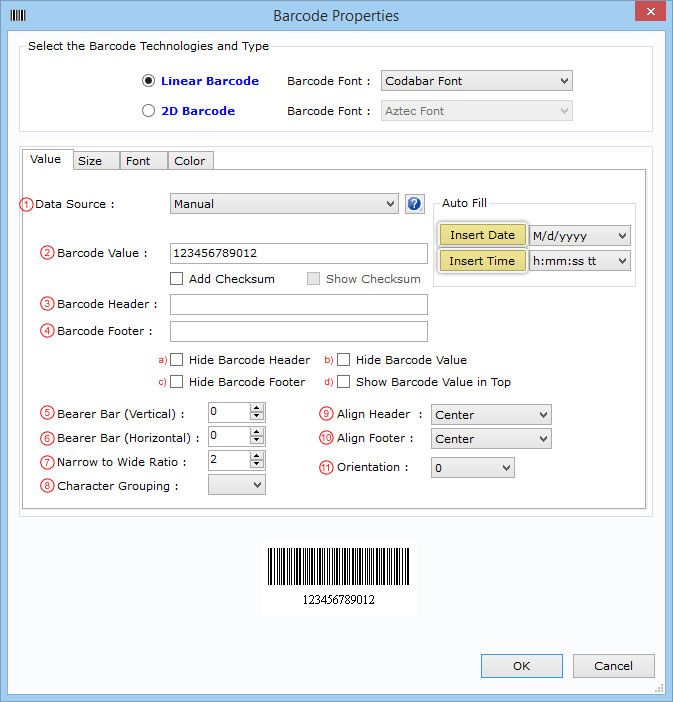Screen dimensions: 673x702
Task: Open the Data Source Manual dropdown
Action: [284, 204]
